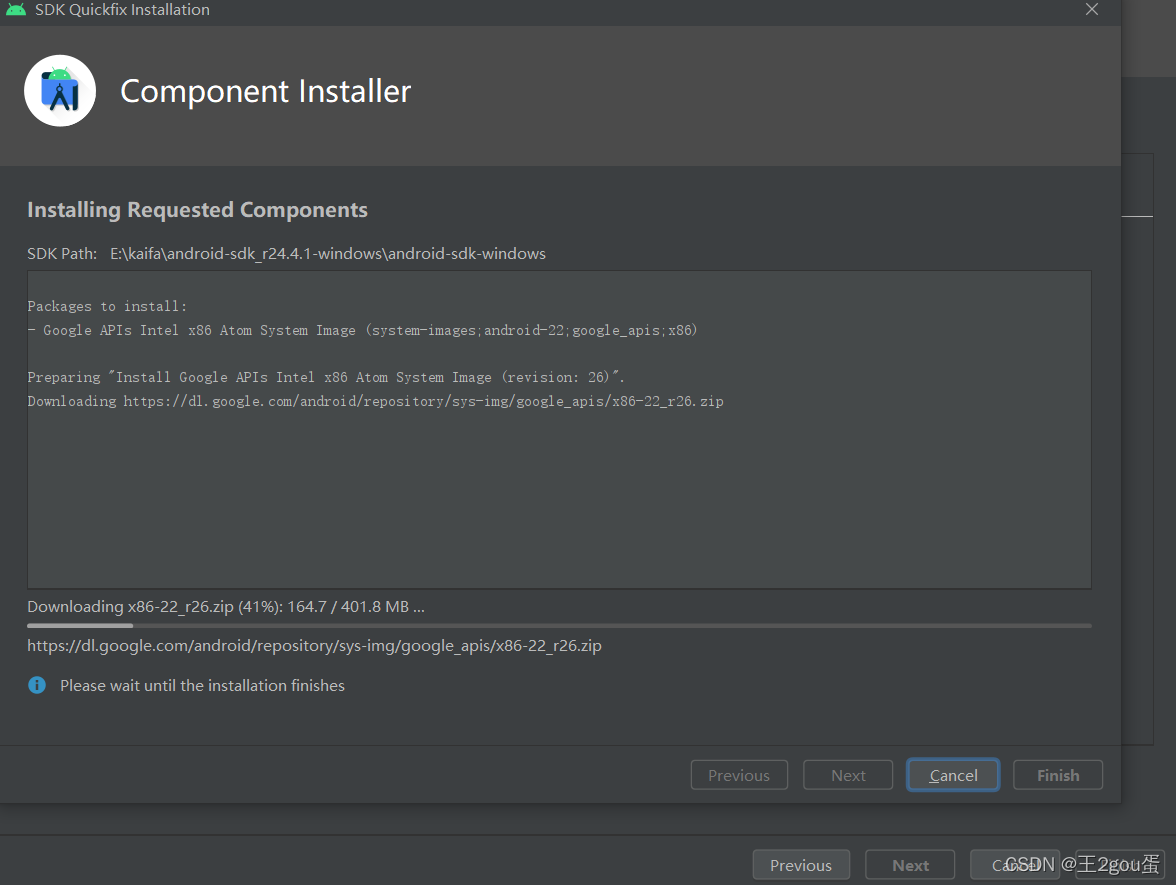Click the 'Preparing Install Google APIs' log line
Image resolution: width=1176 pixels, height=885 pixels.
326,377
